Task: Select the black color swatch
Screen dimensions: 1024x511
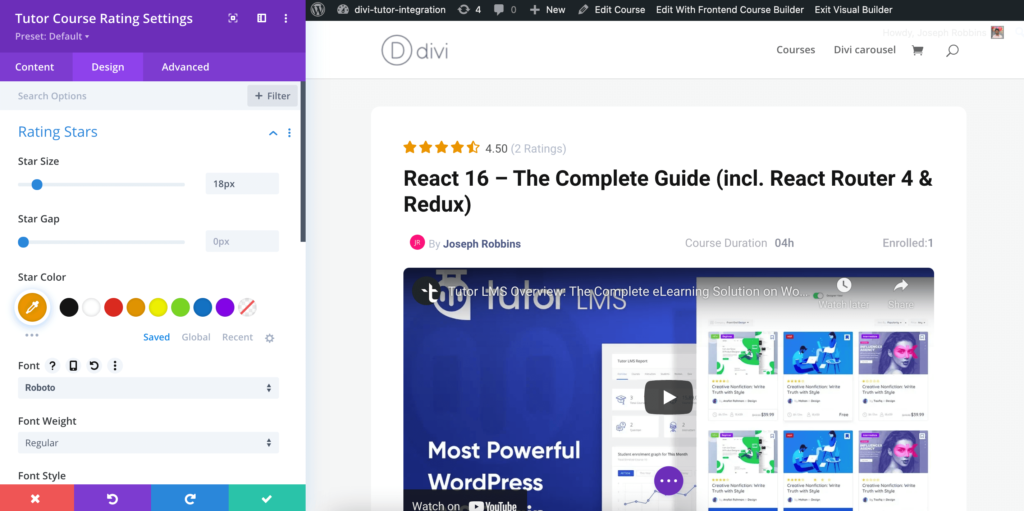Action: [69, 307]
